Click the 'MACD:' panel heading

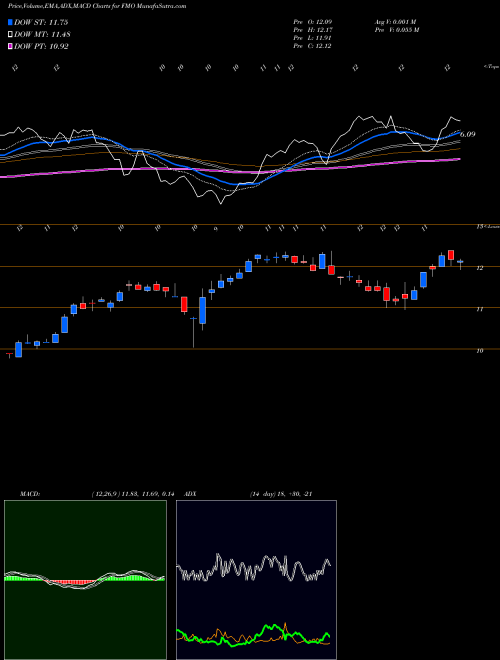29,494
